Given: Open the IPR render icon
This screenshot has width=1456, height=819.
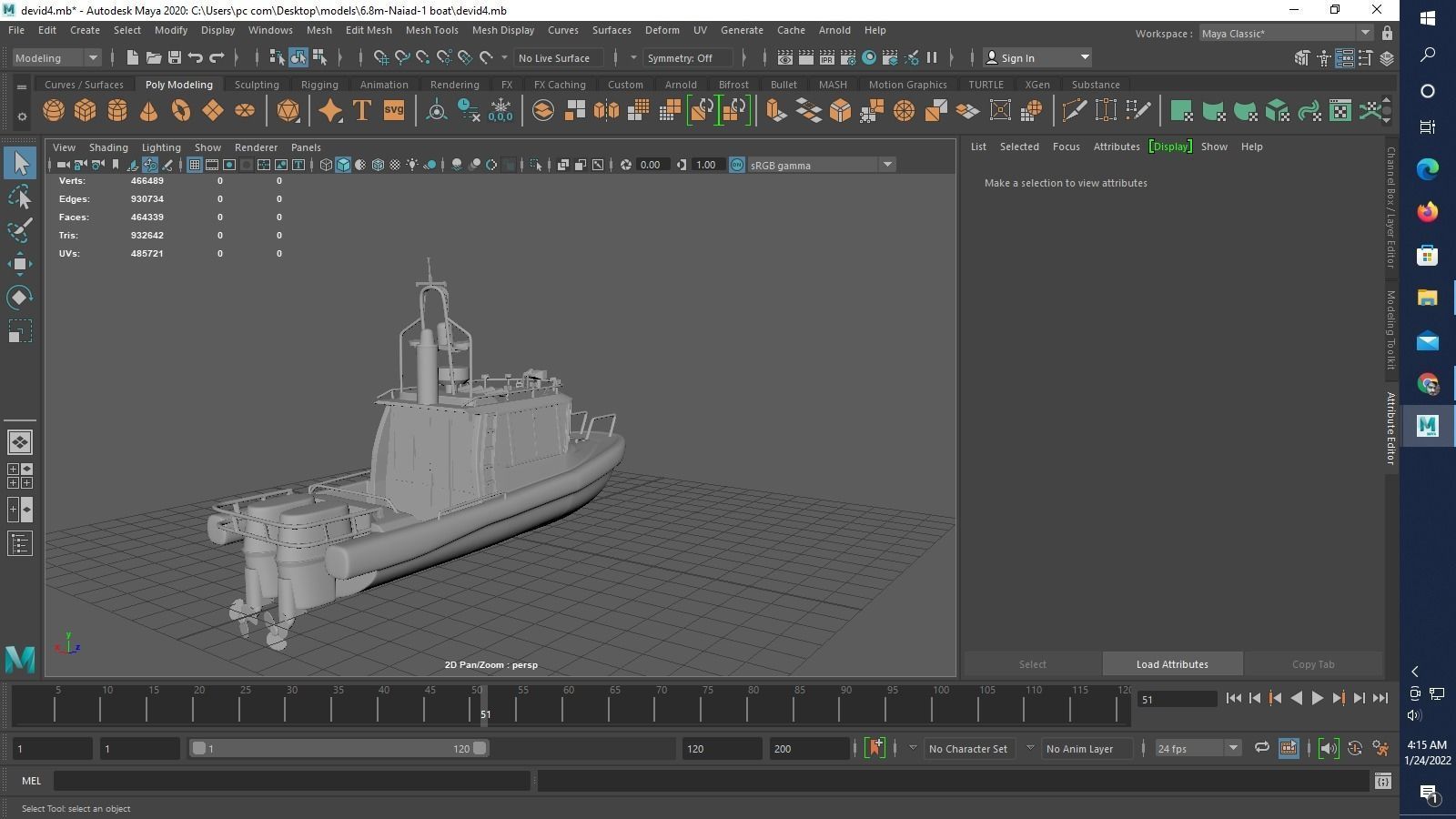Looking at the screenshot, I should (x=827, y=57).
